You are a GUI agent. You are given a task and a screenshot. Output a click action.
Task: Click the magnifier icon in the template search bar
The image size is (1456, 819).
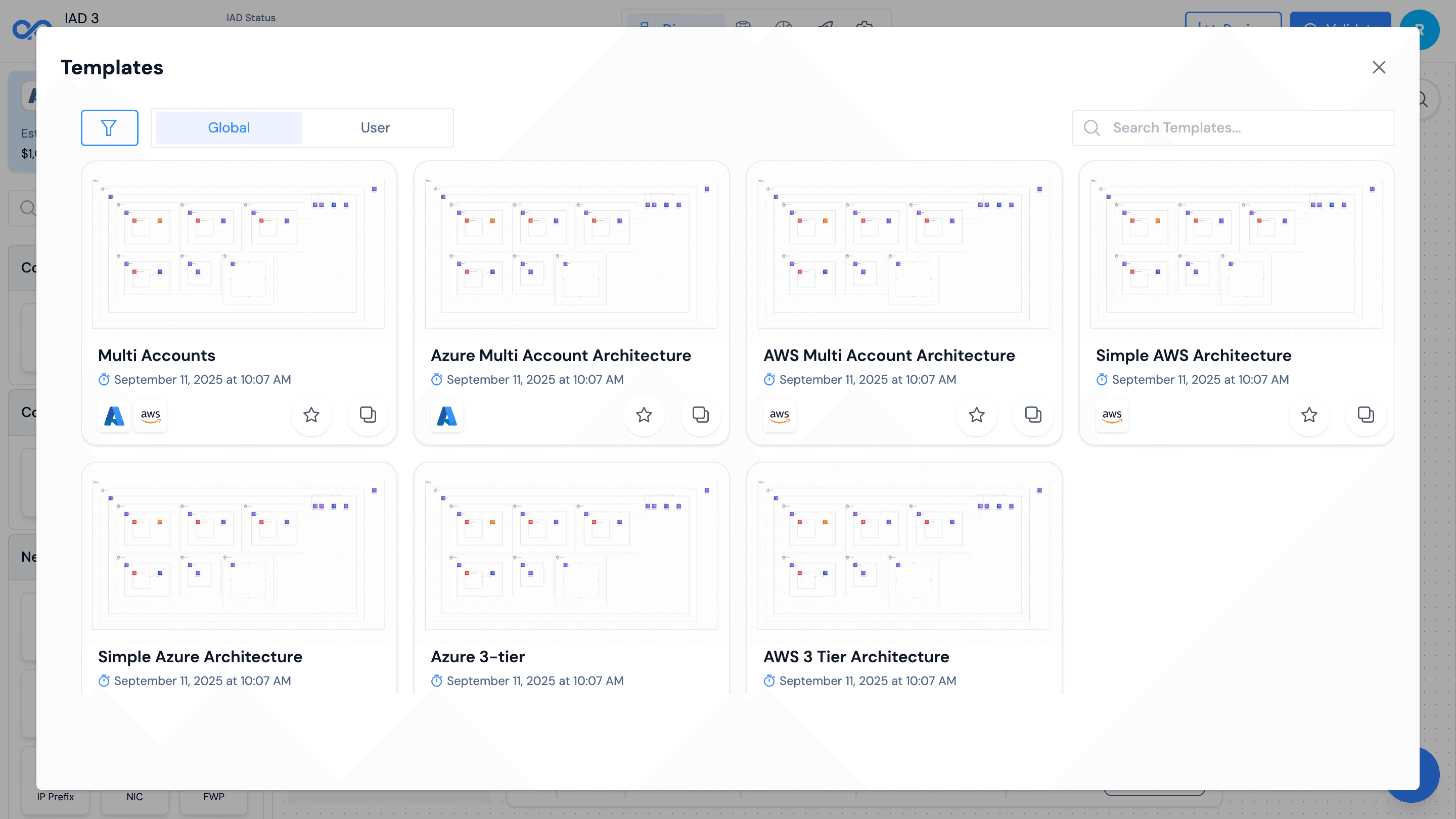1091,128
